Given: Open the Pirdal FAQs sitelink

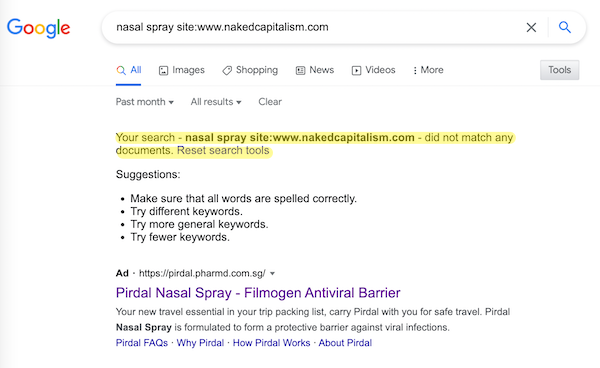Looking at the screenshot, I should [142, 343].
